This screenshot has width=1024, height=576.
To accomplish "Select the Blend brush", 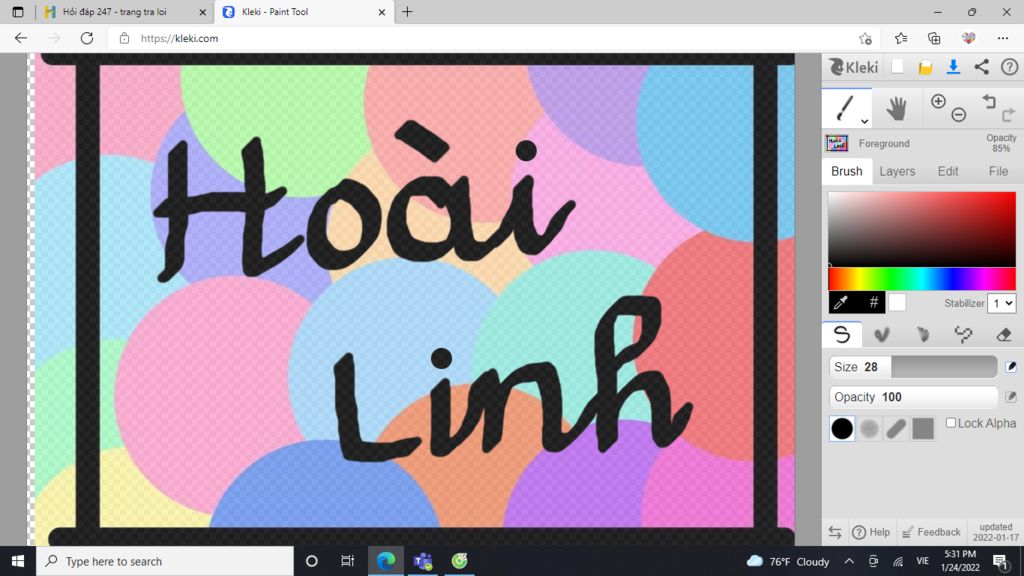I will [x=882, y=334].
